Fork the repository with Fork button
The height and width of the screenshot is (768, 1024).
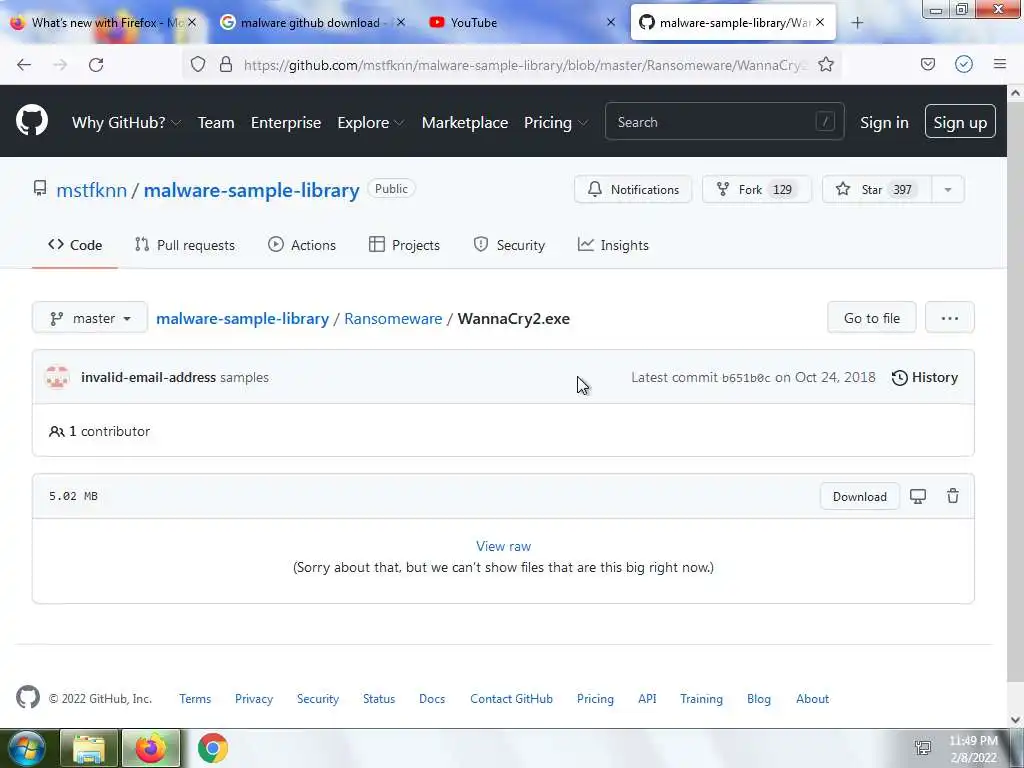[x=756, y=189]
